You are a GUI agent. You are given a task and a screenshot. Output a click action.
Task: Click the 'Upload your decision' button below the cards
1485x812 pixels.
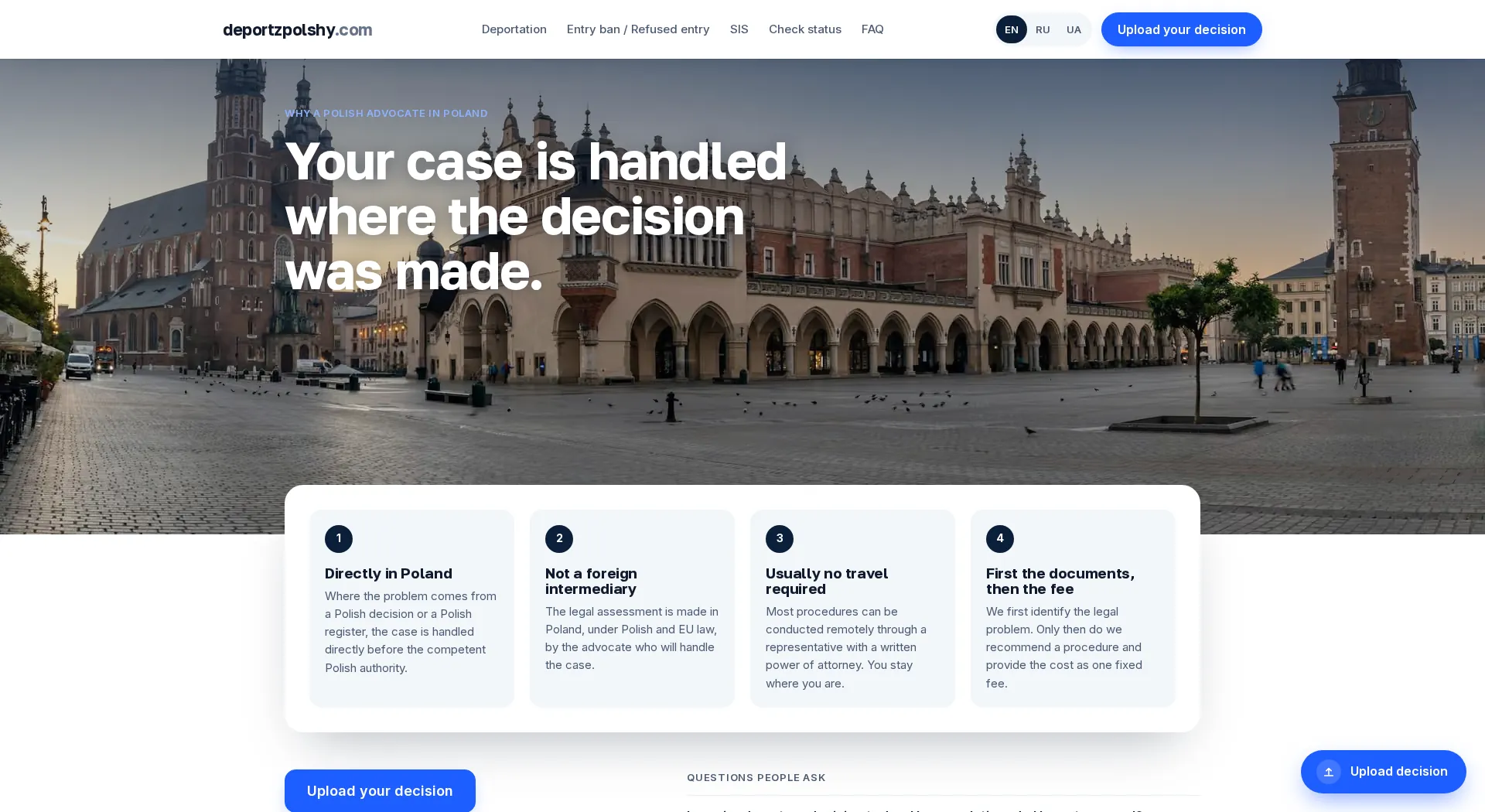click(380, 790)
